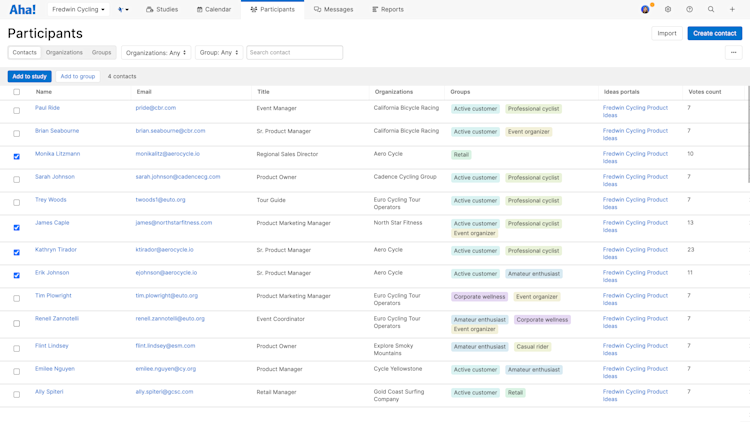The image size is (750, 422).
Task: Click the Email column header
Action: (143, 92)
